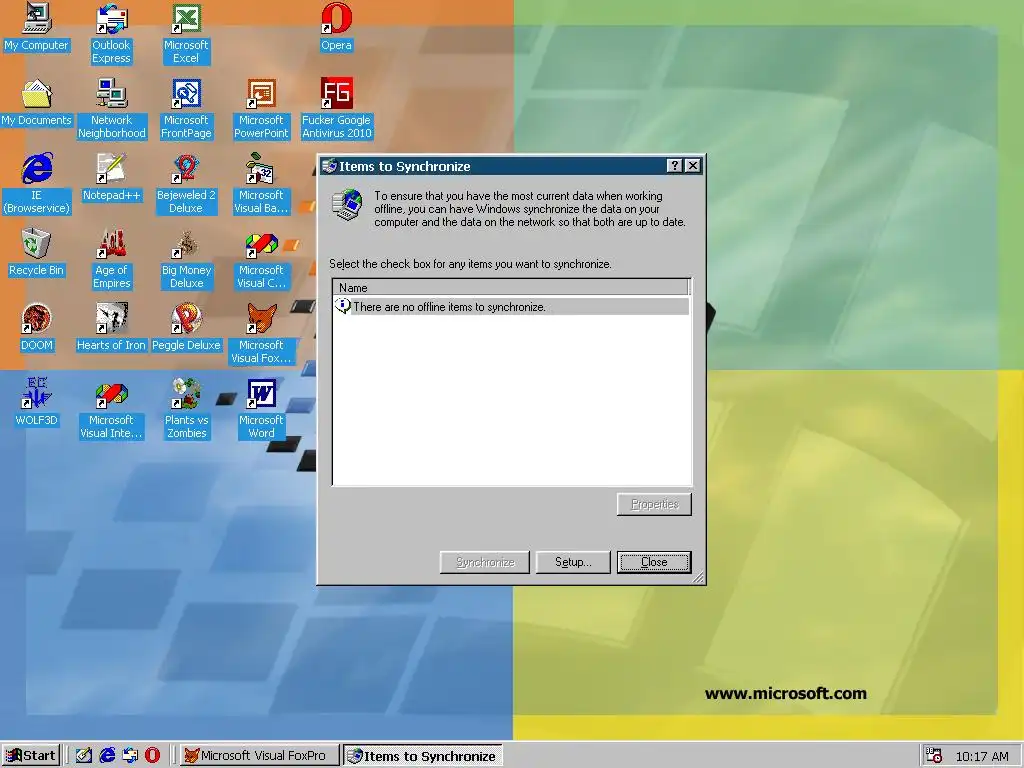Click Show Desktop quick launch icon
This screenshot has width=1024, height=768.
click(84, 756)
